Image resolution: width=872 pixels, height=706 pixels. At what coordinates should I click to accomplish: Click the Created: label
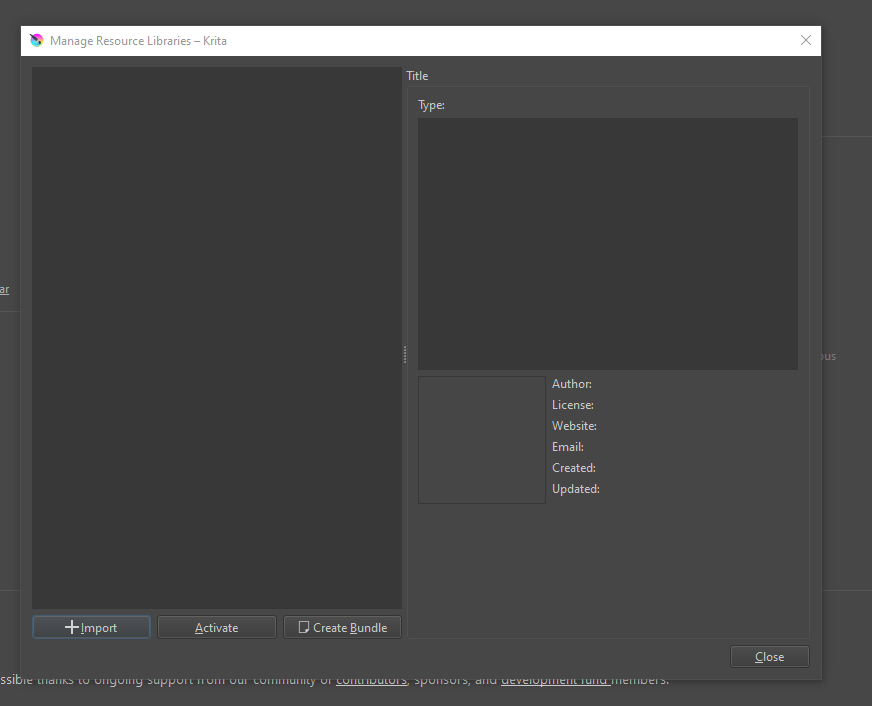pos(574,468)
